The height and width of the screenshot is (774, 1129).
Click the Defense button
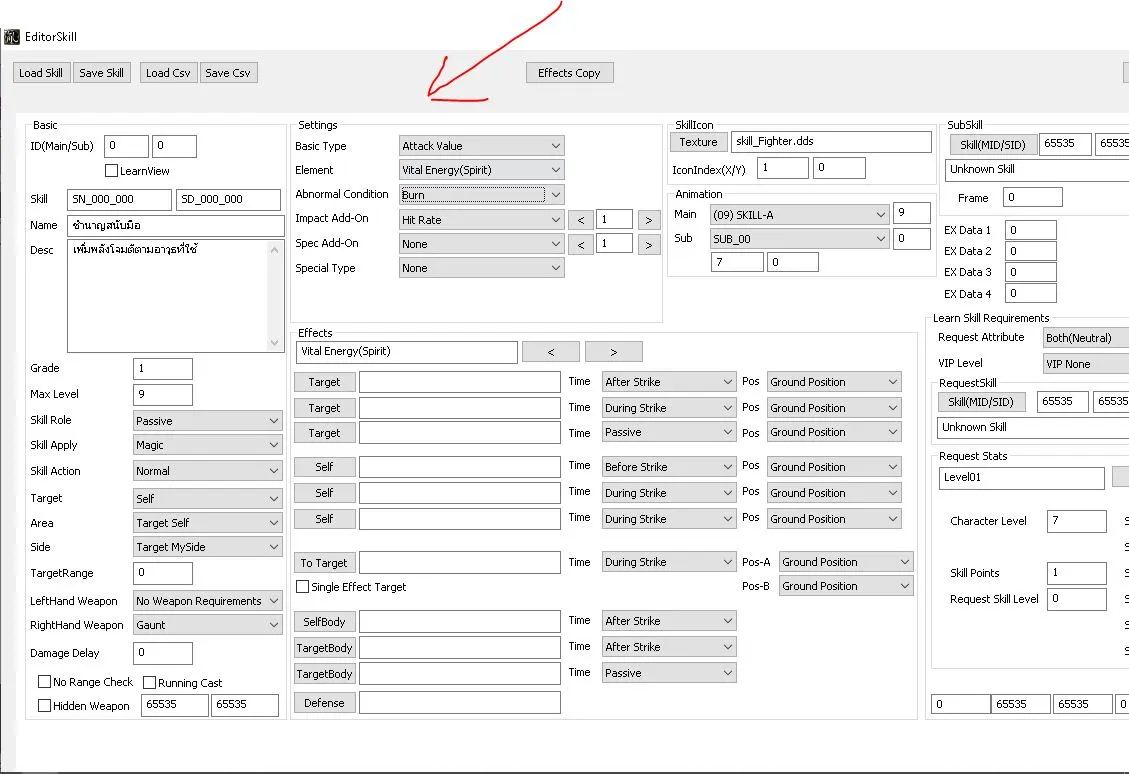[x=324, y=703]
